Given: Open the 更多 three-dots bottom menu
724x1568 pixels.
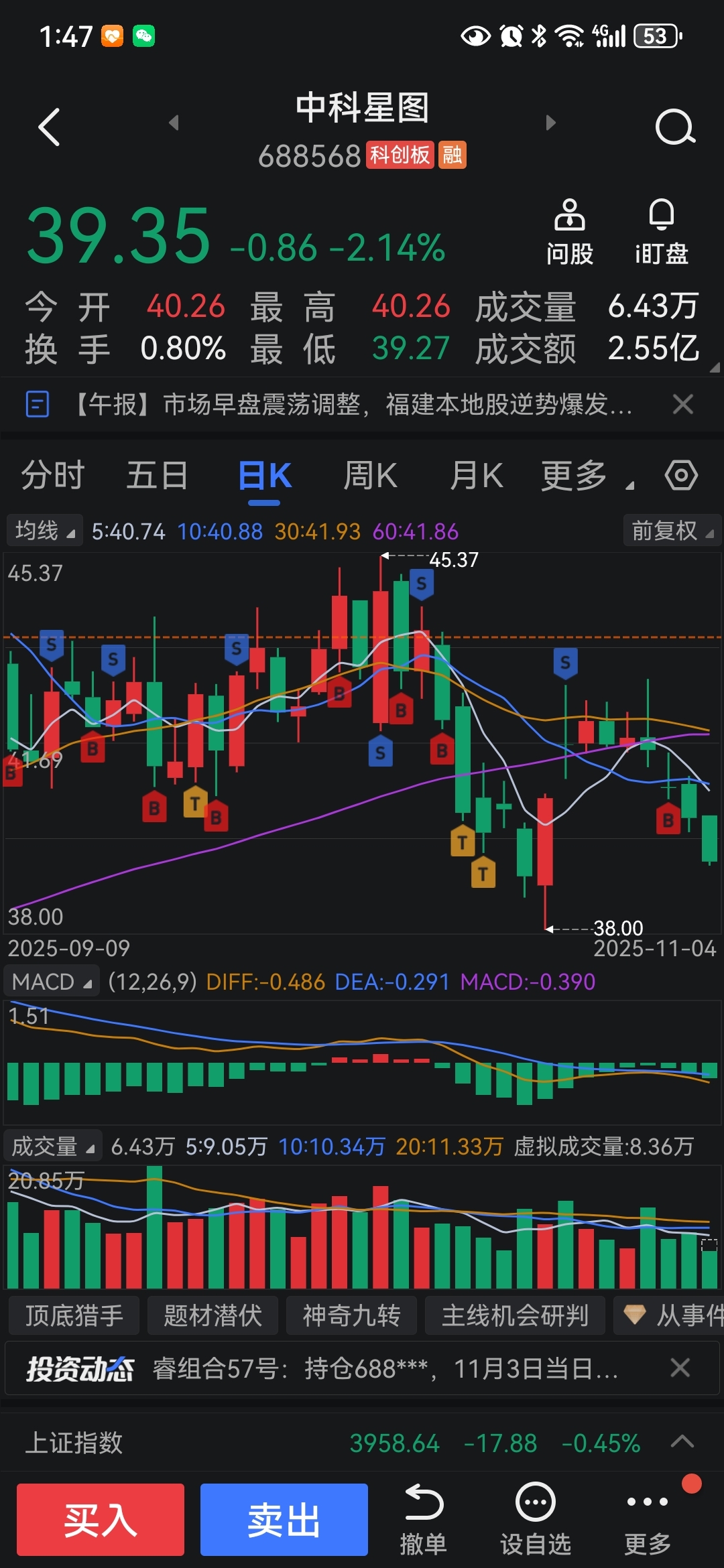Looking at the screenshot, I should (648, 1519).
